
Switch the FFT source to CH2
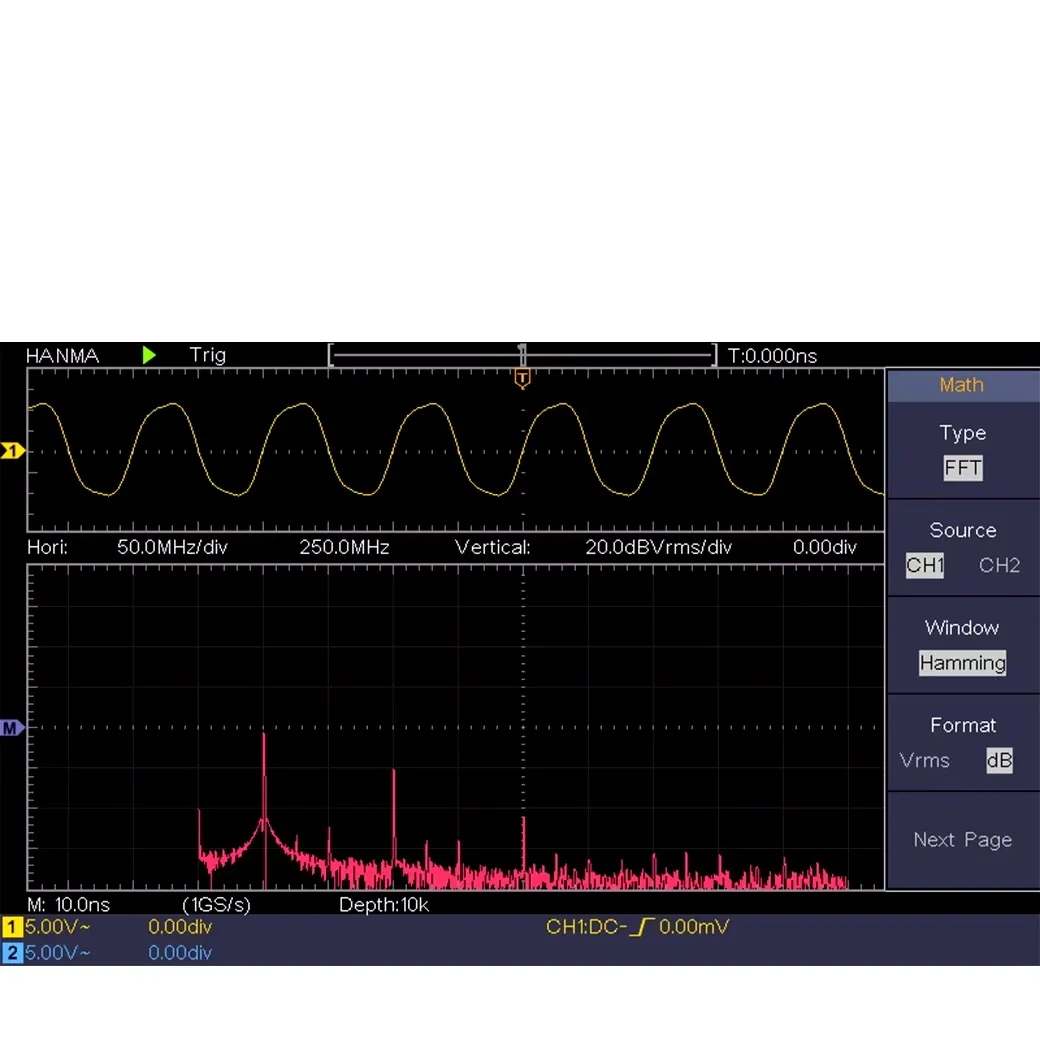click(x=999, y=566)
